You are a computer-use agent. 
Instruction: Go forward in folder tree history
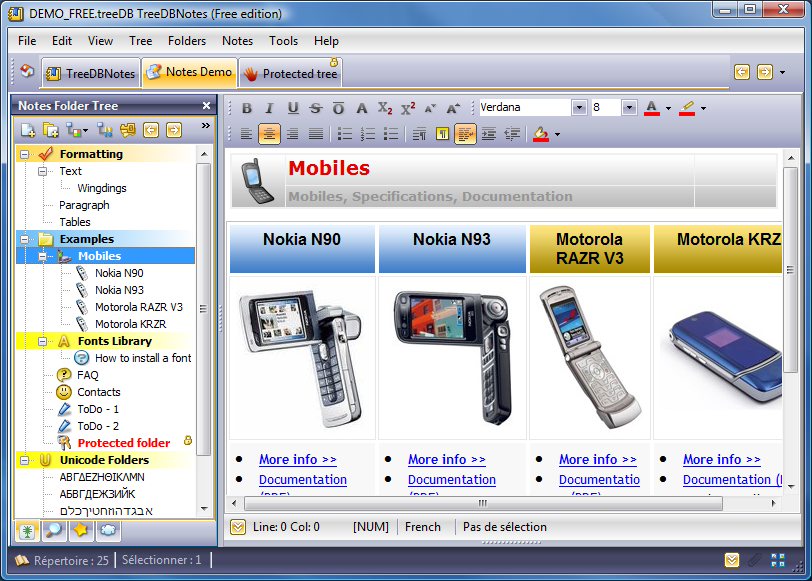pyautogui.click(x=174, y=130)
